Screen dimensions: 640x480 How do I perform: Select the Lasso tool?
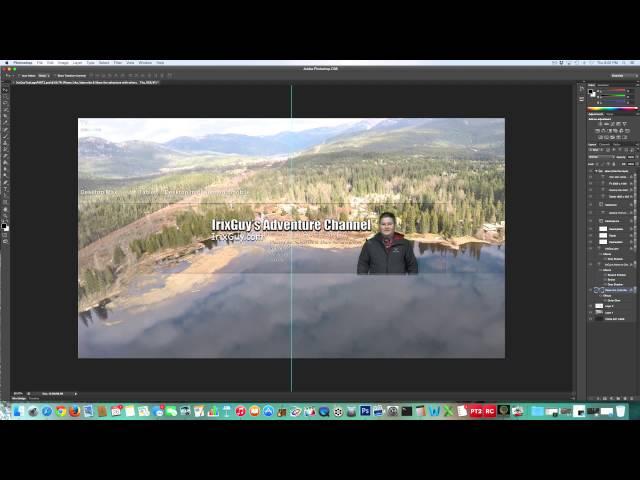[5, 103]
